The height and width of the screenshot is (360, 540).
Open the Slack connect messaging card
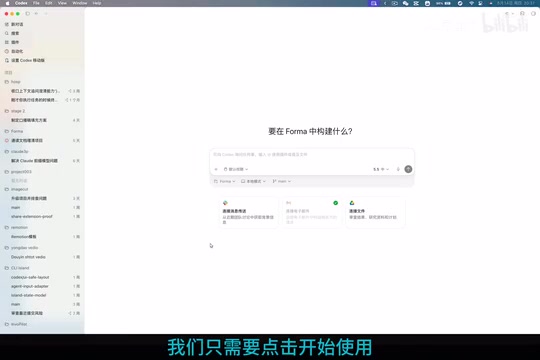coord(248,212)
